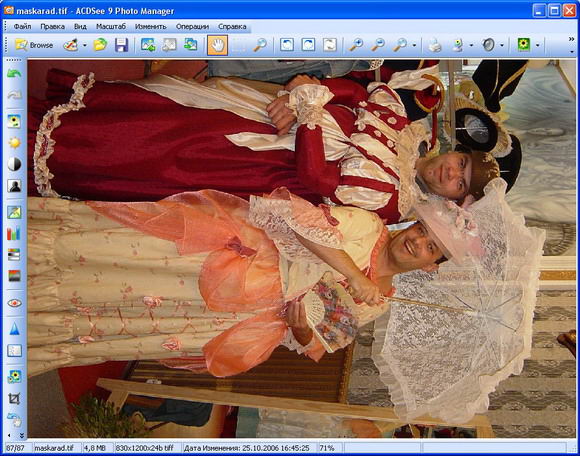
Task: Open the sharpen blue triangle tool
Action: (14, 329)
